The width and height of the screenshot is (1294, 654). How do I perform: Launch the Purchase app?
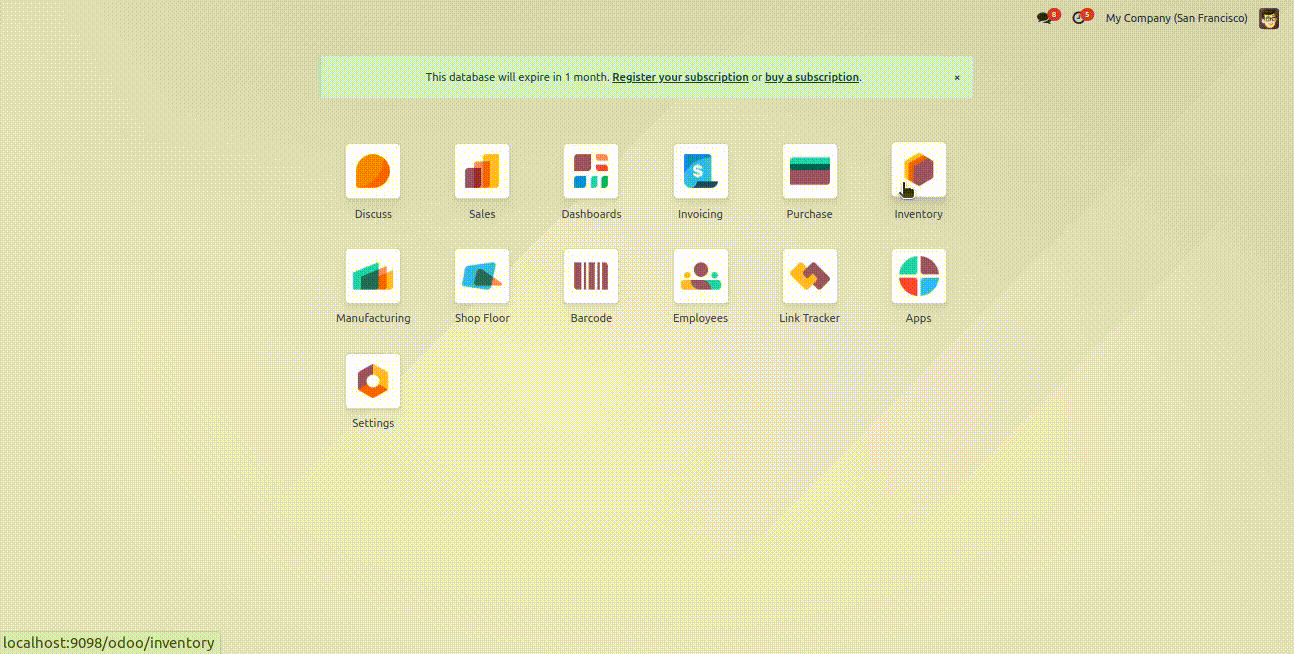[x=809, y=171]
